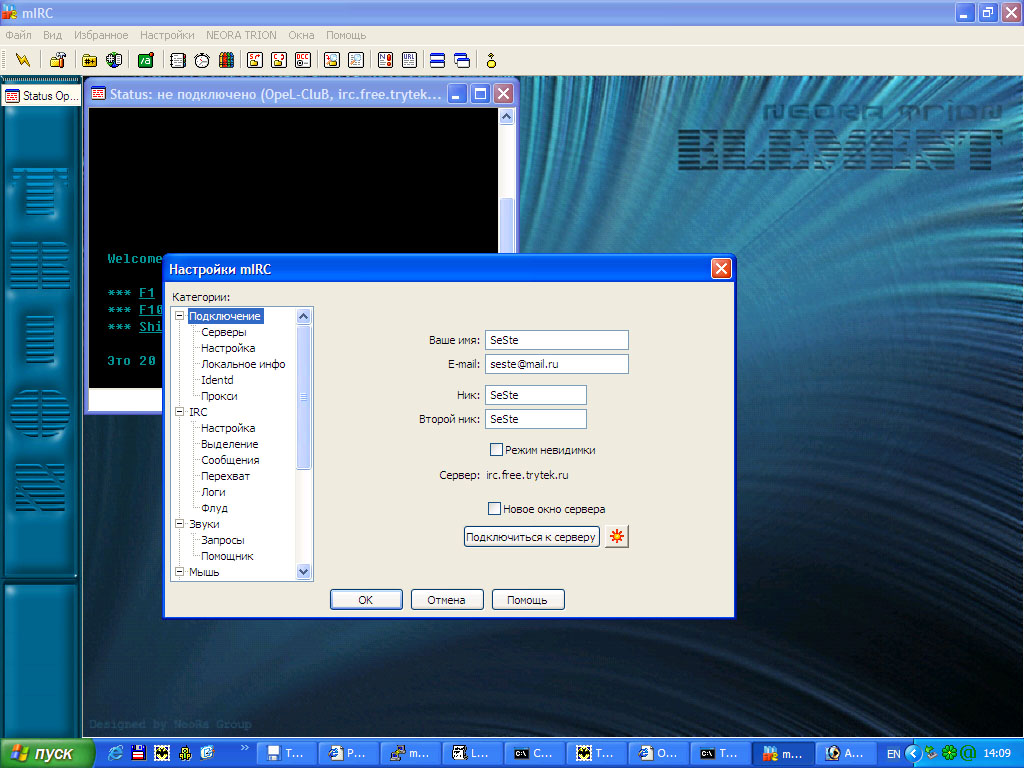Confirm settings with OK button
Screen dimensions: 1024x768
[366, 600]
